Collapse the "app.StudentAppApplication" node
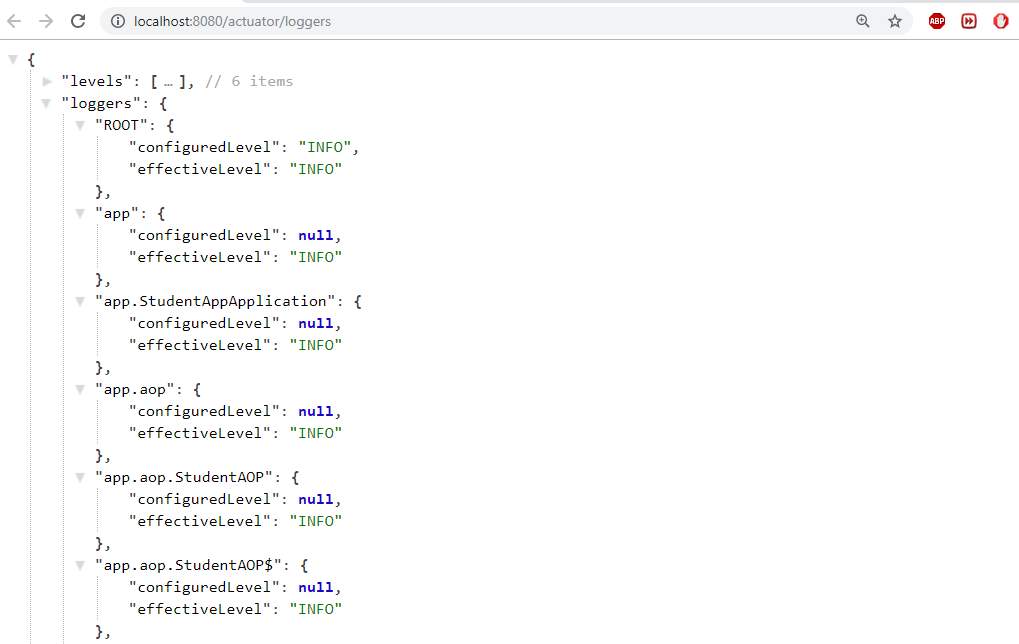The height and width of the screenshot is (644, 1019). point(80,301)
